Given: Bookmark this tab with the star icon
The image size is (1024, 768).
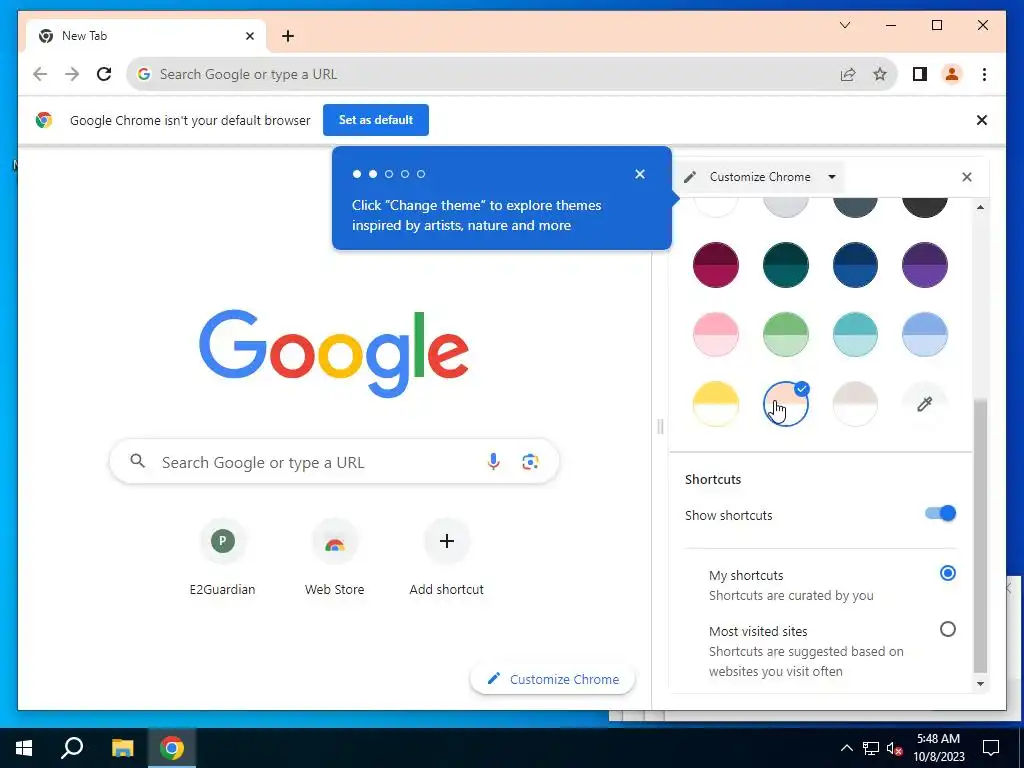Looking at the screenshot, I should (880, 74).
